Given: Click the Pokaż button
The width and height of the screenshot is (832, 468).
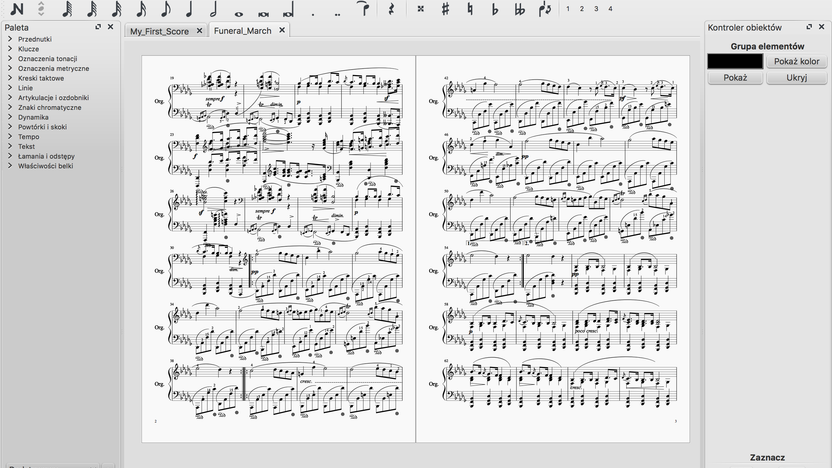Looking at the screenshot, I should point(735,77).
